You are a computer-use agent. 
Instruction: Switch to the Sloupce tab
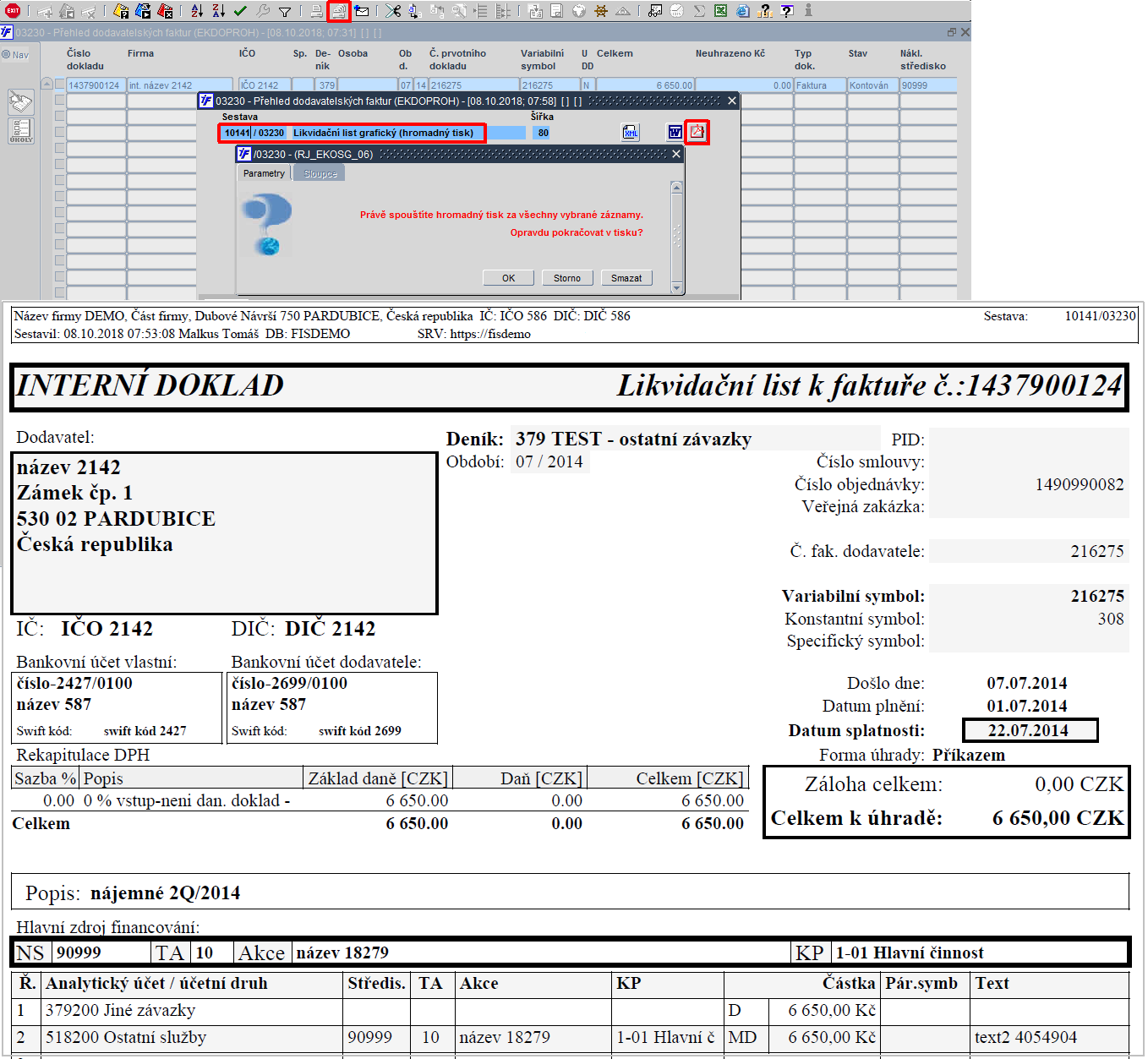(320, 173)
